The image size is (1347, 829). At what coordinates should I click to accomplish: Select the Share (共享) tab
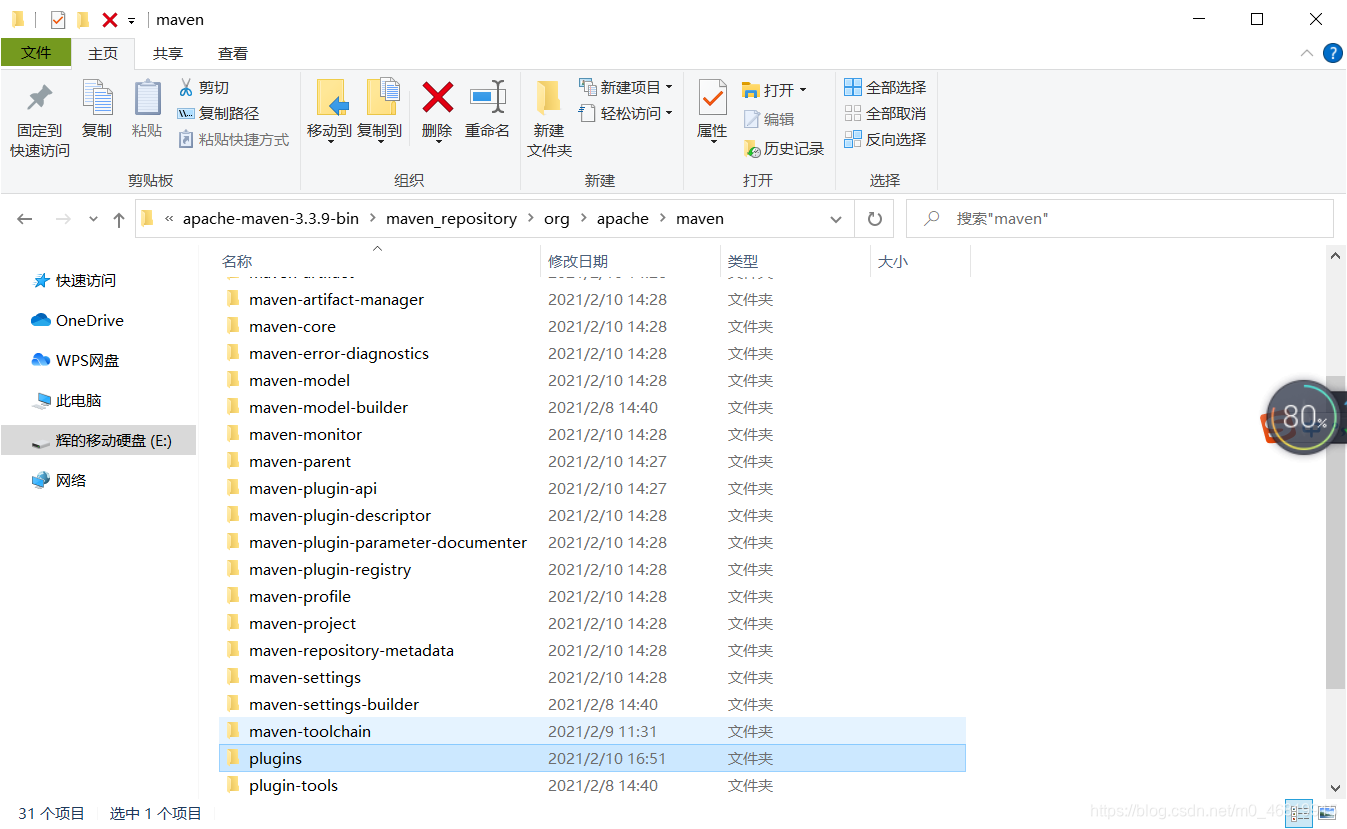point(168,53)
